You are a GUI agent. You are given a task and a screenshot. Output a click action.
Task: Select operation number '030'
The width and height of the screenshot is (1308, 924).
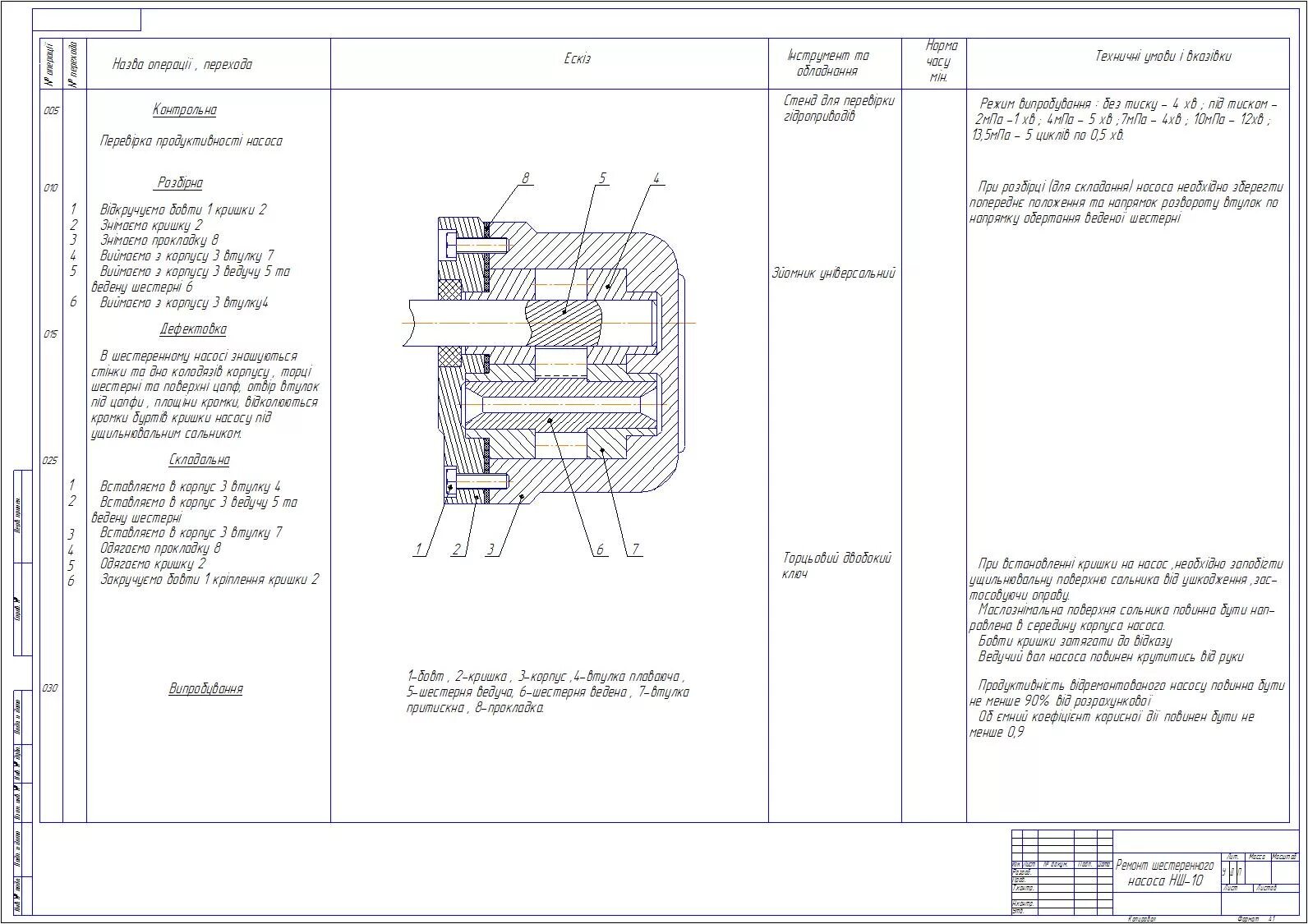pyautogui.click(x=52, y=688)
